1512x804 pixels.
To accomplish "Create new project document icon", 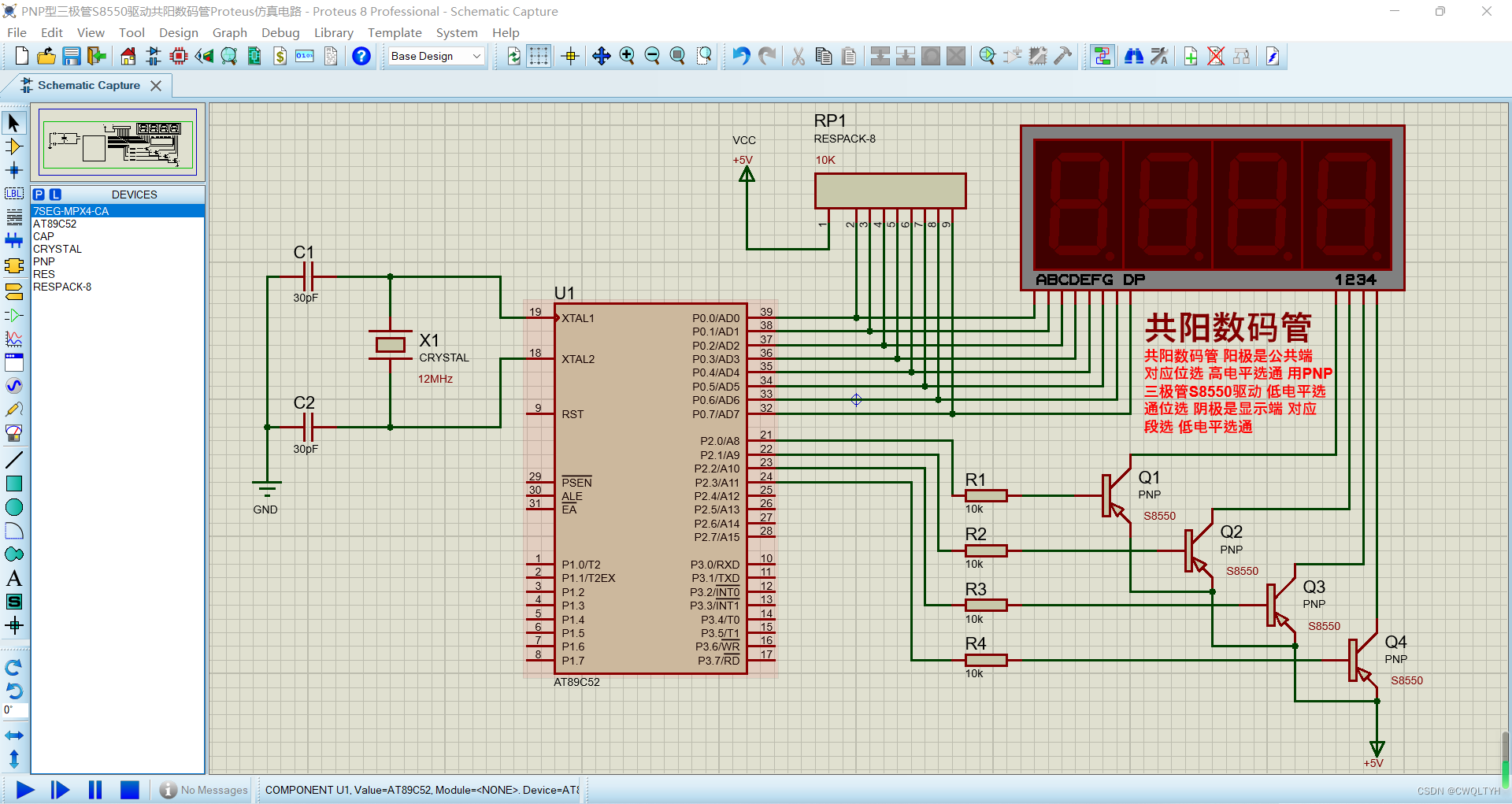I will [21, 56].
